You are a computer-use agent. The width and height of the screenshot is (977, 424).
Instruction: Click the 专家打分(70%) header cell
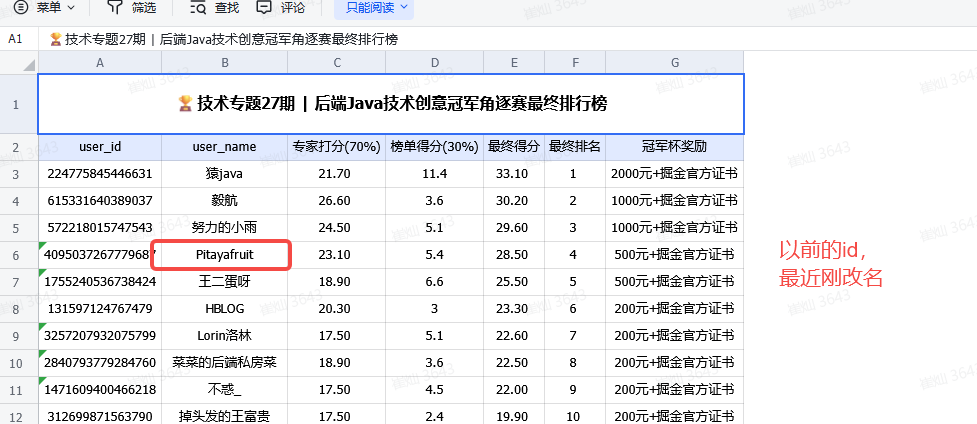click(336, 147)
